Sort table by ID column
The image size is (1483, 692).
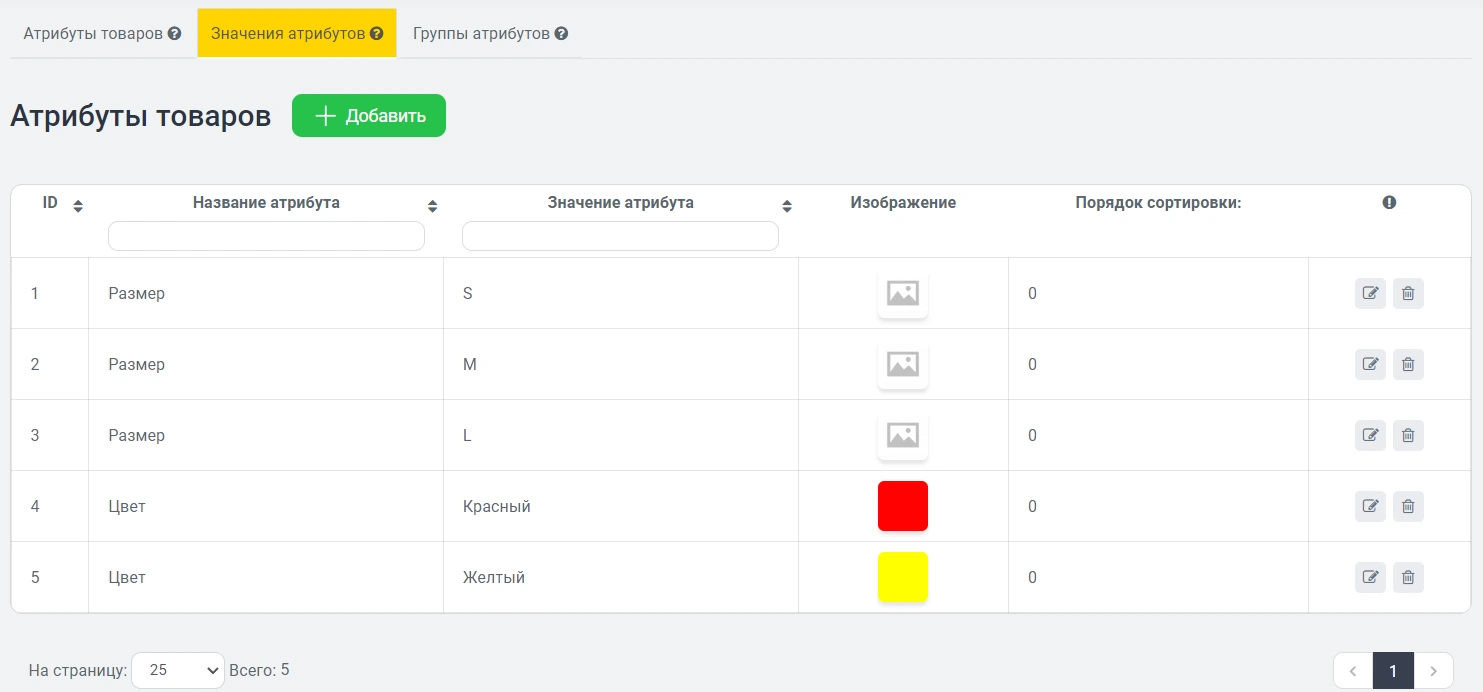click(78, 206)
